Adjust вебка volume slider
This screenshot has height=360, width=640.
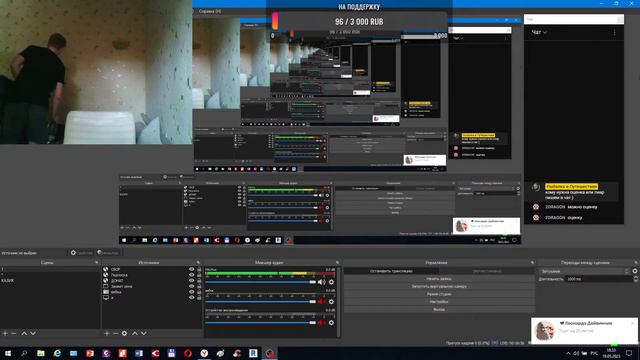pos(261,302)
